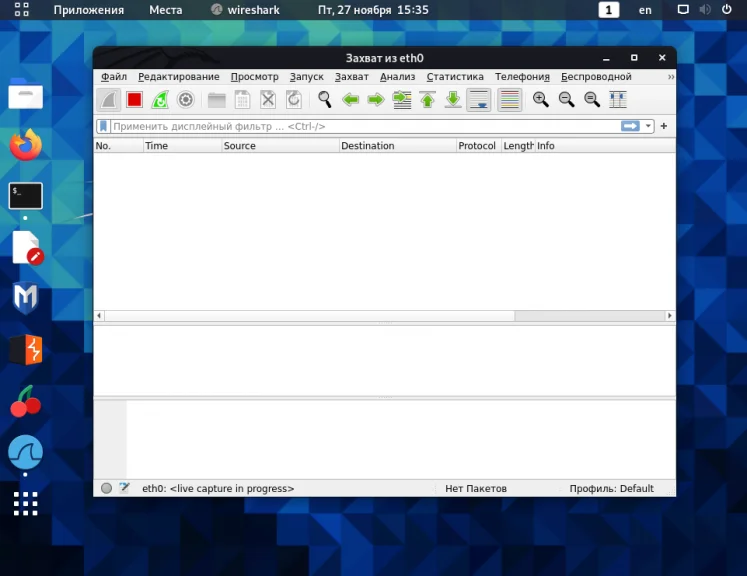The height and width of the screenshot is (576, 747).
Task: Click the scrollbar right arrow
Action: click(x=670, y=315)
